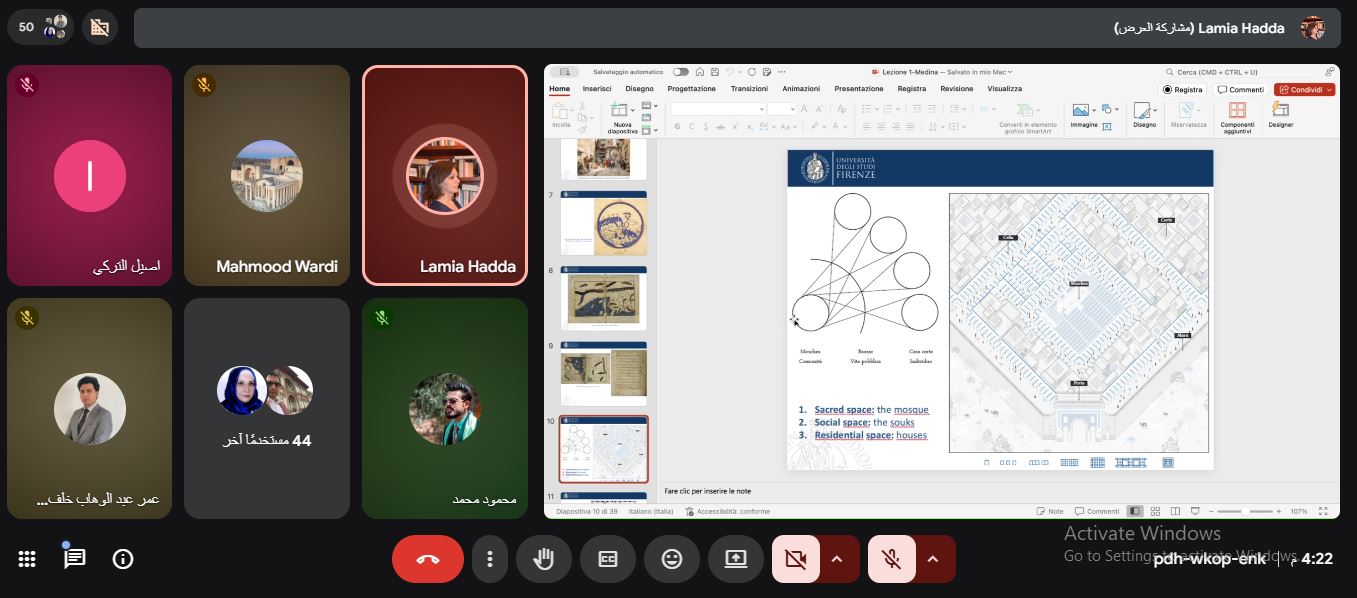Click the present screen button
The image size is (1357, 598).
tap(735, 559)
